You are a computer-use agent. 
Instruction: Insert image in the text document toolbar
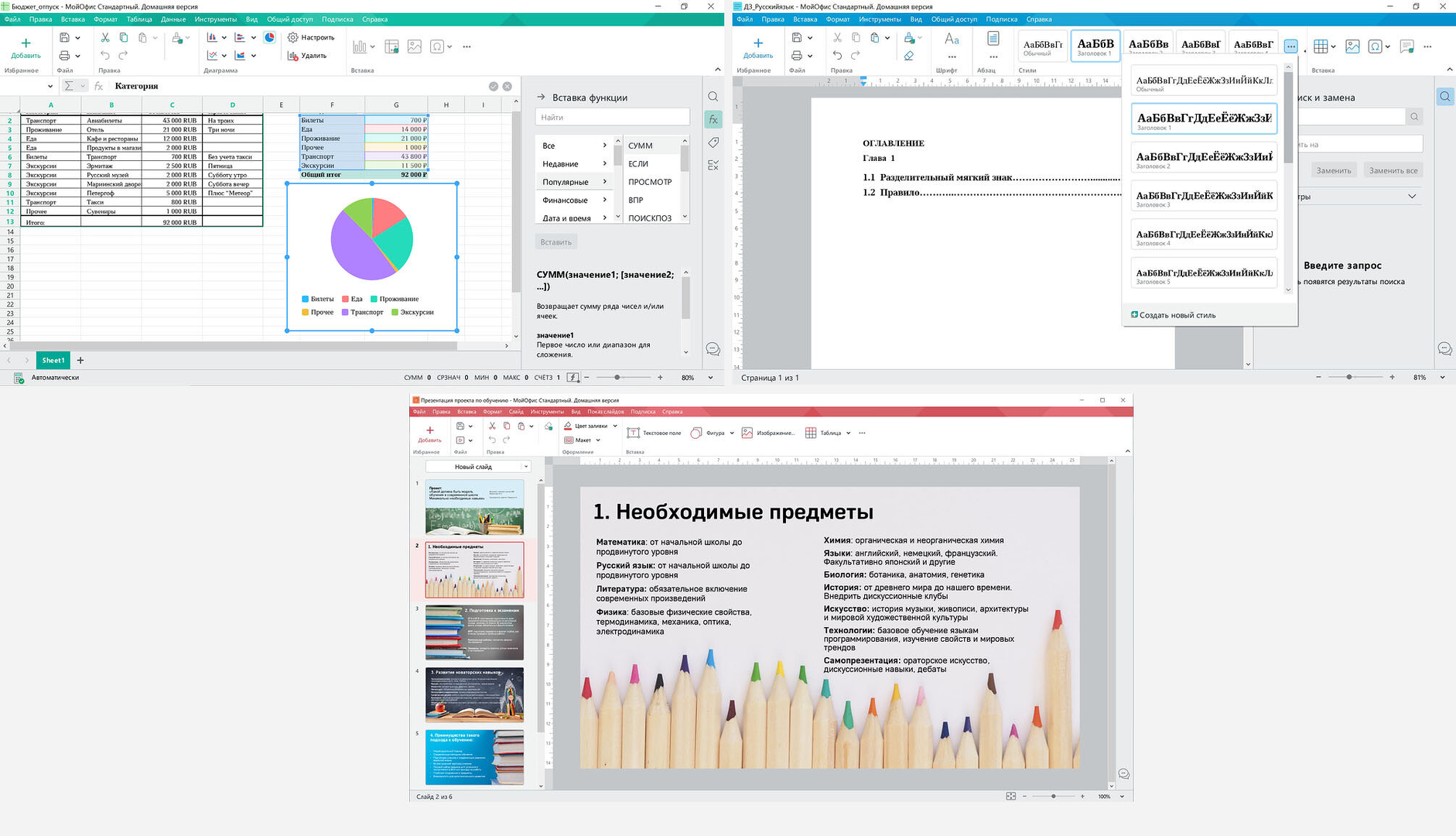point(1352,46)
